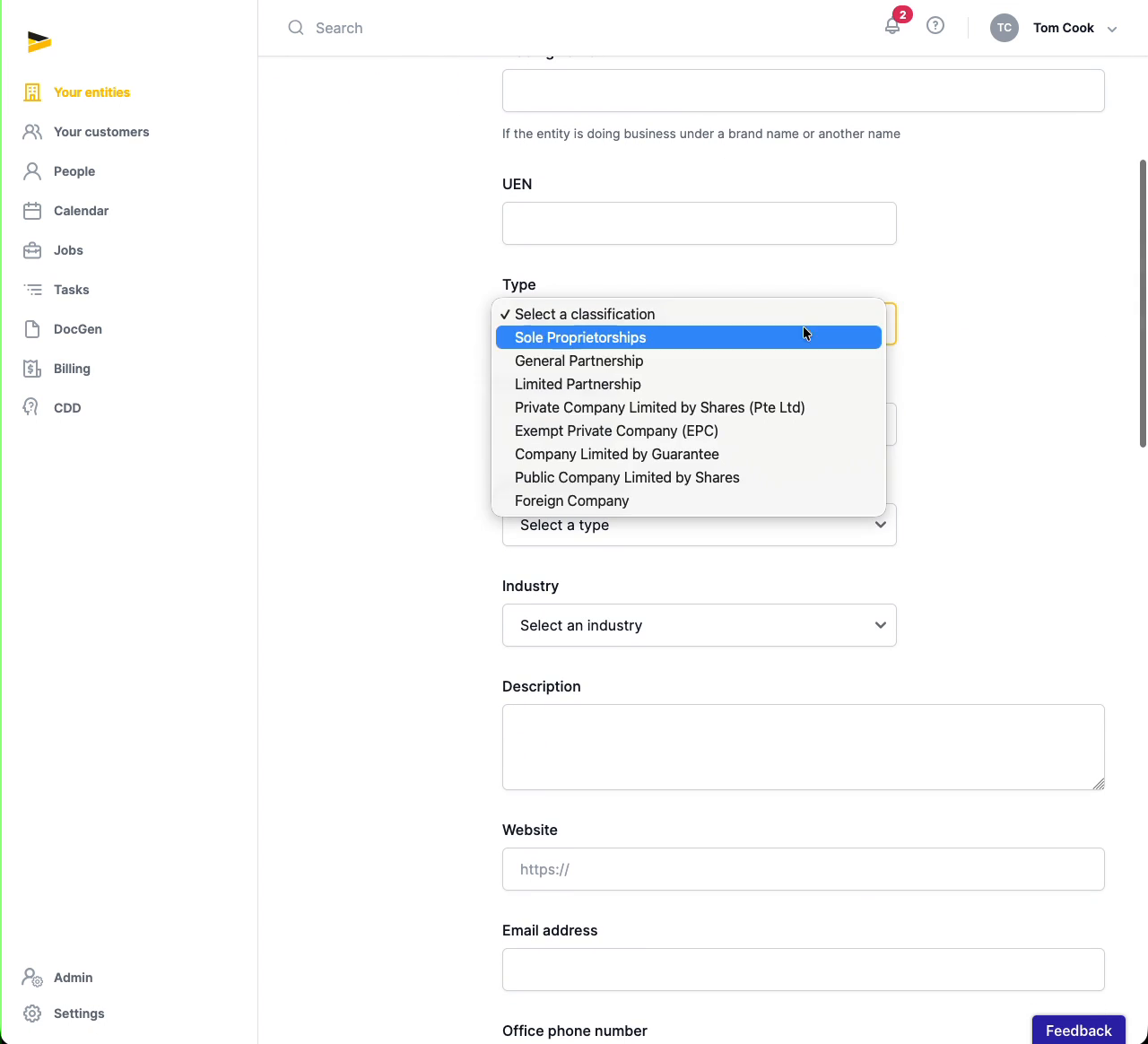The image size is (1148, 1044).
Task: Select Exempt Private Company (EPC) option
Action: click(x=689, y=431)
